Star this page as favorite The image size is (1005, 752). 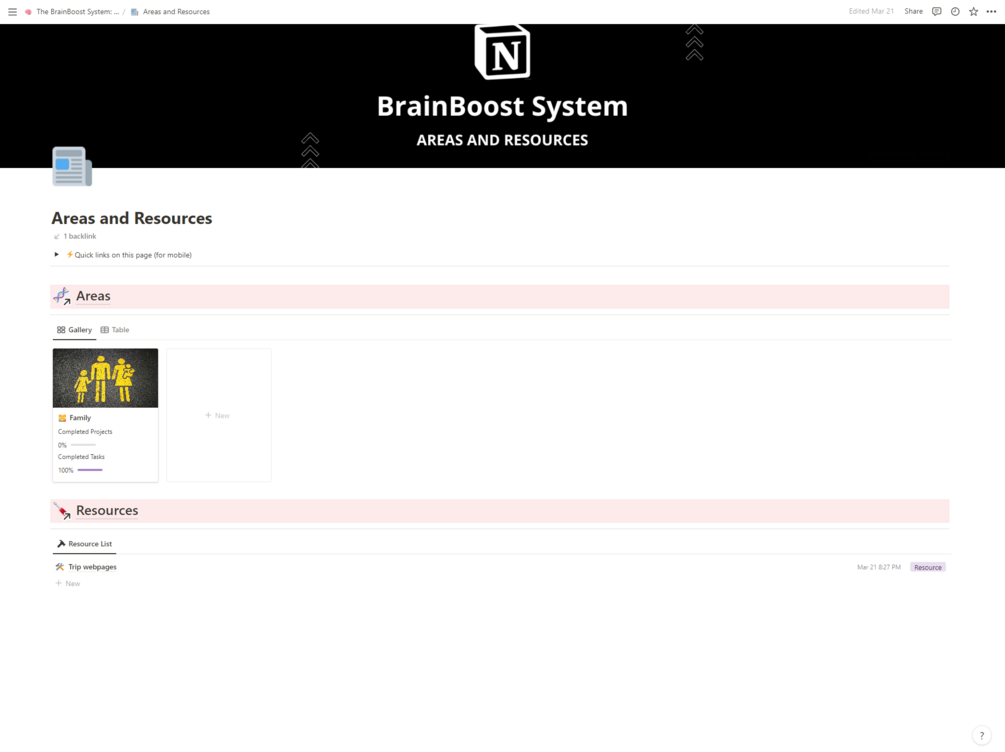pos(974,12)
